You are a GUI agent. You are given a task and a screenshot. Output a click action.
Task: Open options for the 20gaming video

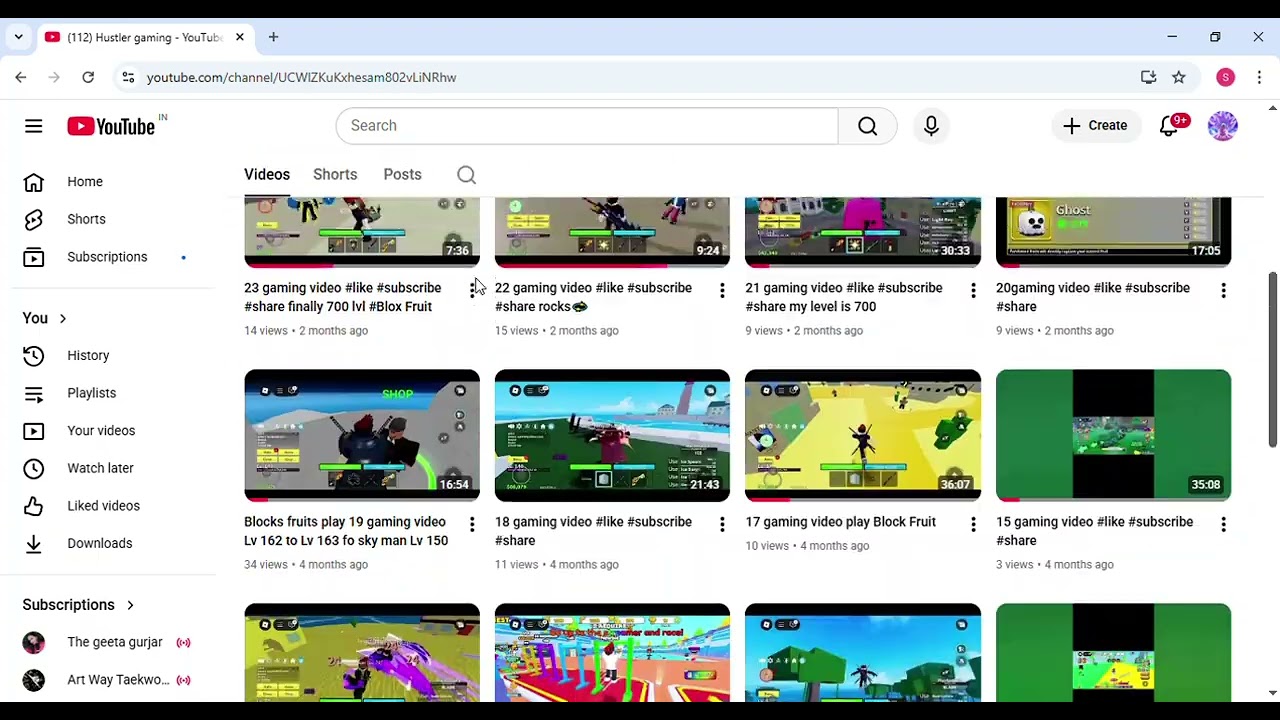(x=1223, y=290)
